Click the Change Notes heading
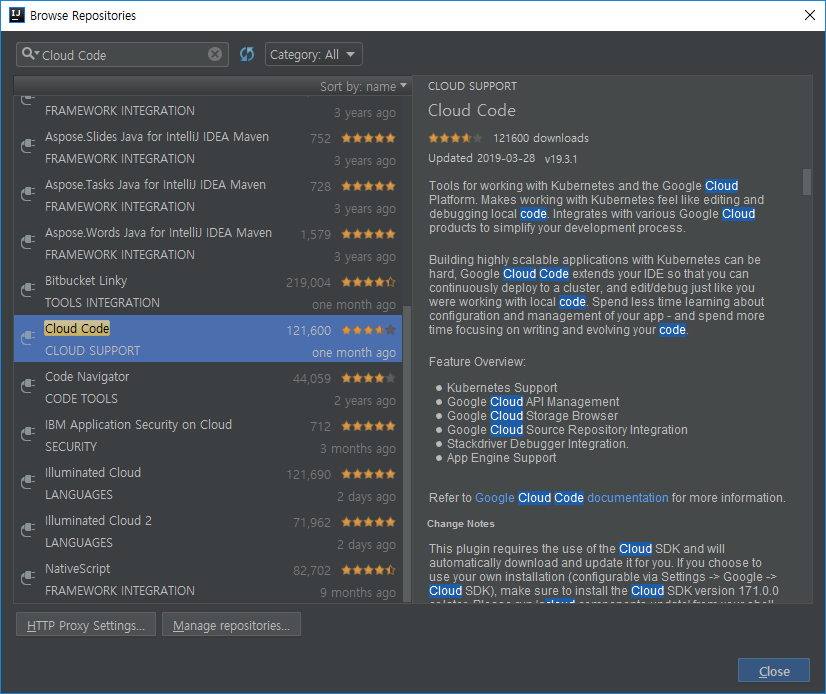Screen dimensions: 826x694 click(460, 524)
